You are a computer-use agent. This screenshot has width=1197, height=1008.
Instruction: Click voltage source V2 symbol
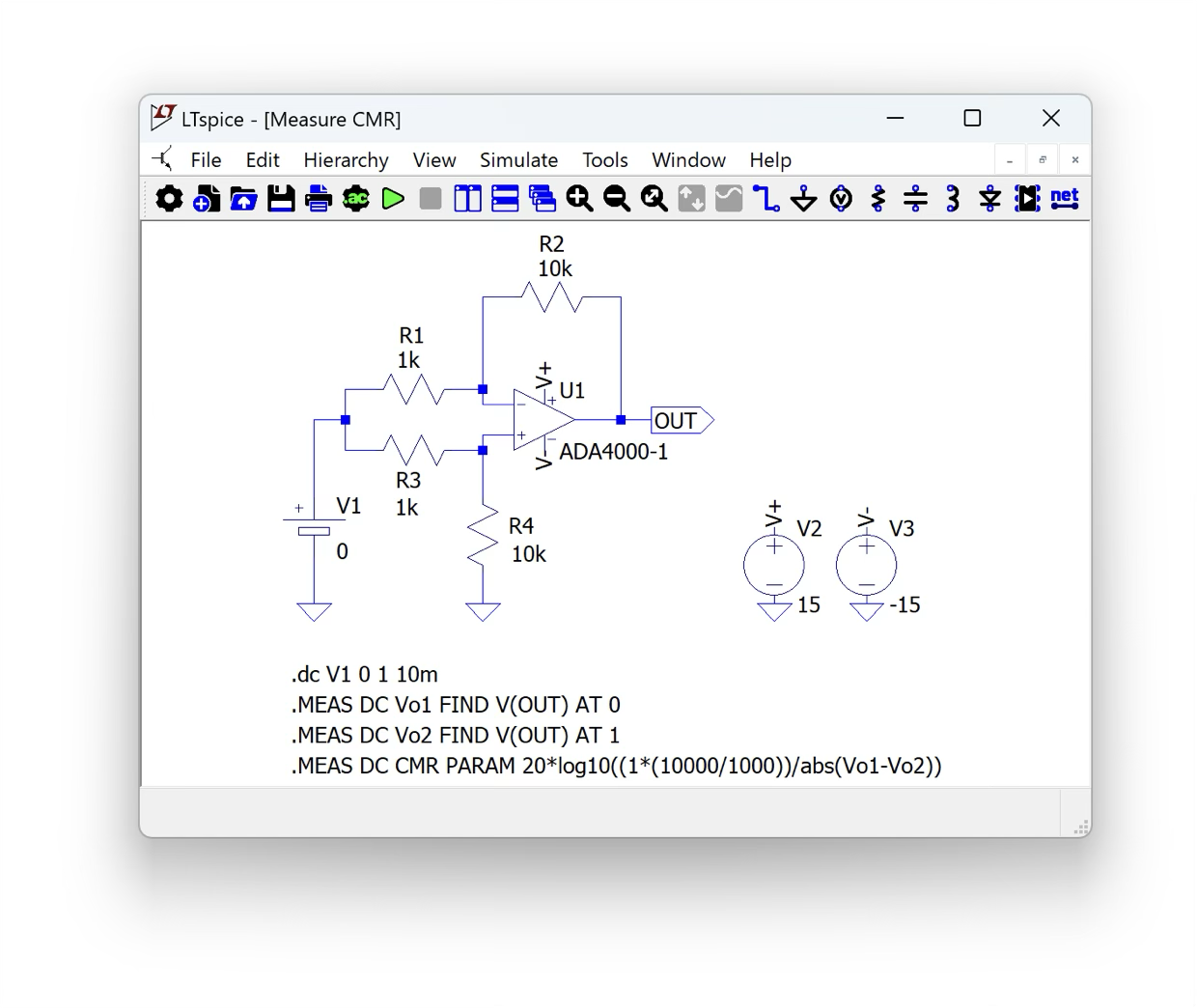[x=774, y=565]
